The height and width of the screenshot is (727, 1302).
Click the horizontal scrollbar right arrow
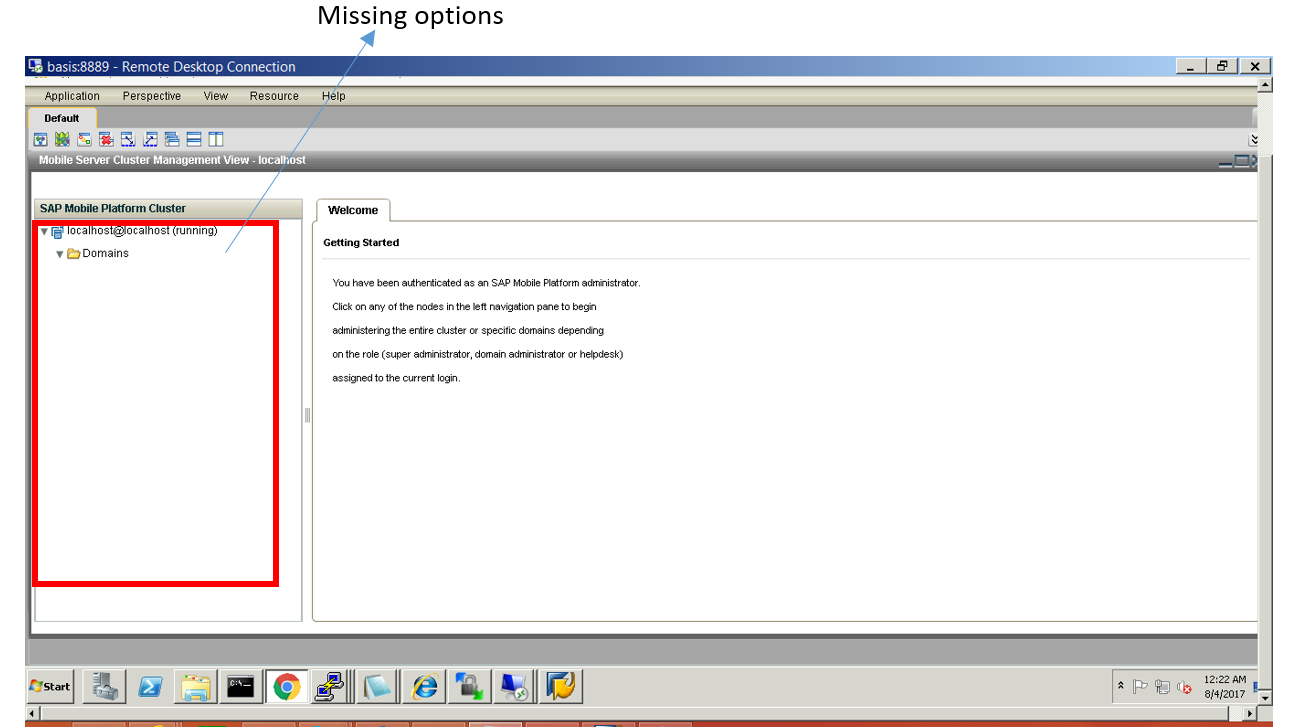coord(1247,713)
